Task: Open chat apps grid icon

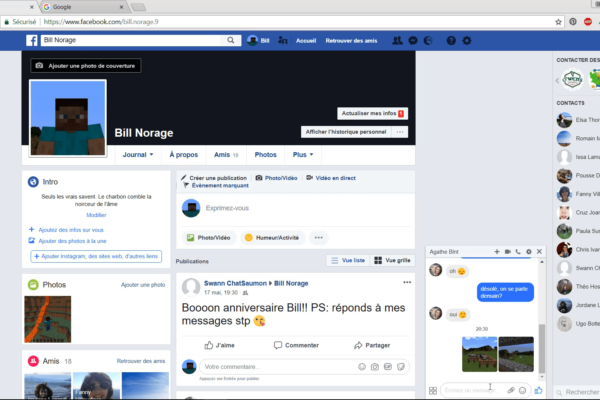Action: coord(433,390)
